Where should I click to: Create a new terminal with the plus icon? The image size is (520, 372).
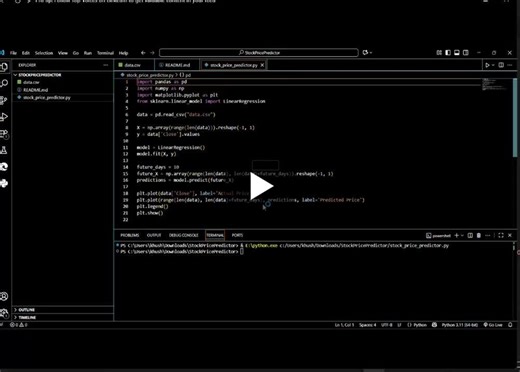(x=457, y=236)
